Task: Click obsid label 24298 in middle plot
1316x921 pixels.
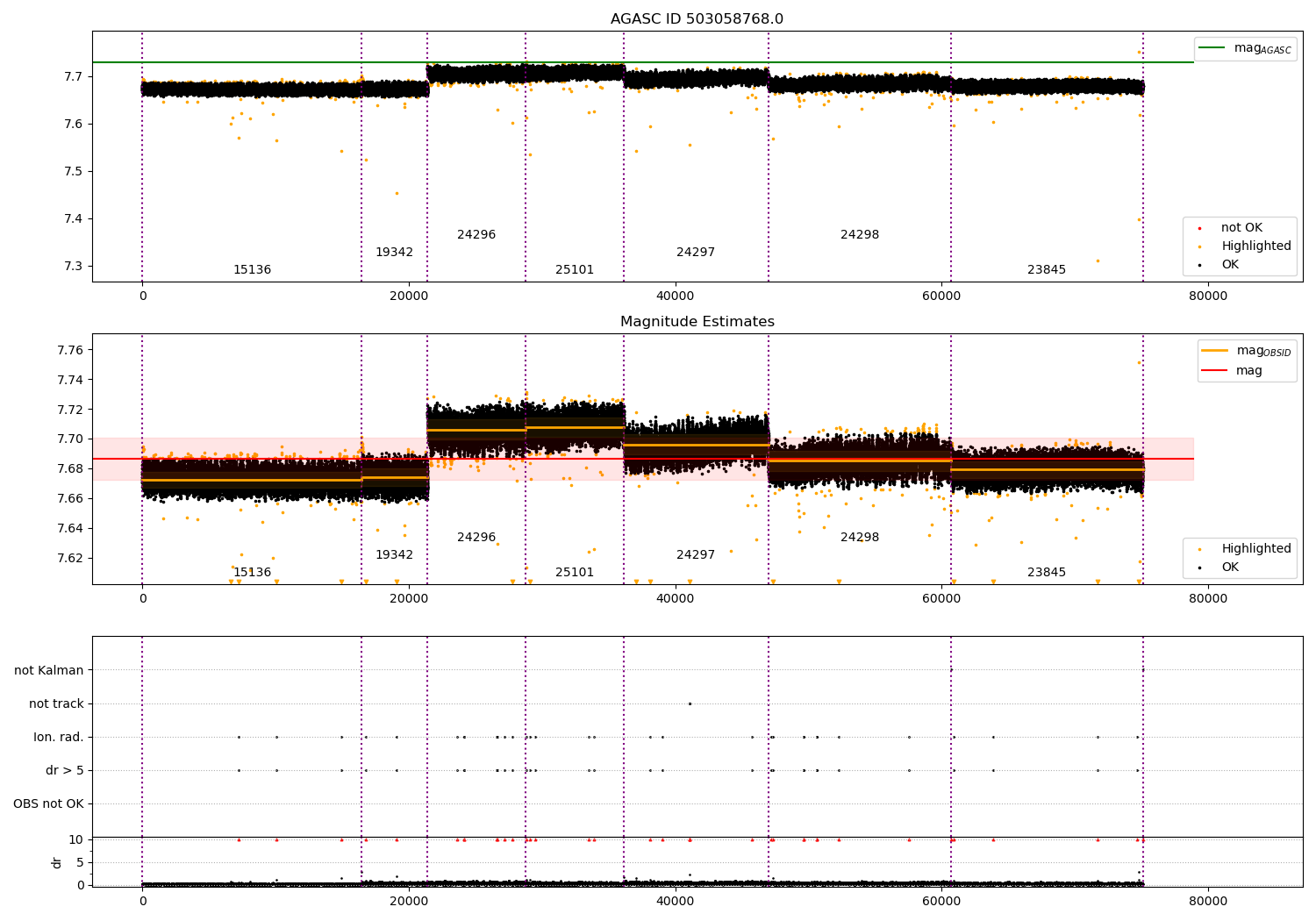Action: pos(860,538)
